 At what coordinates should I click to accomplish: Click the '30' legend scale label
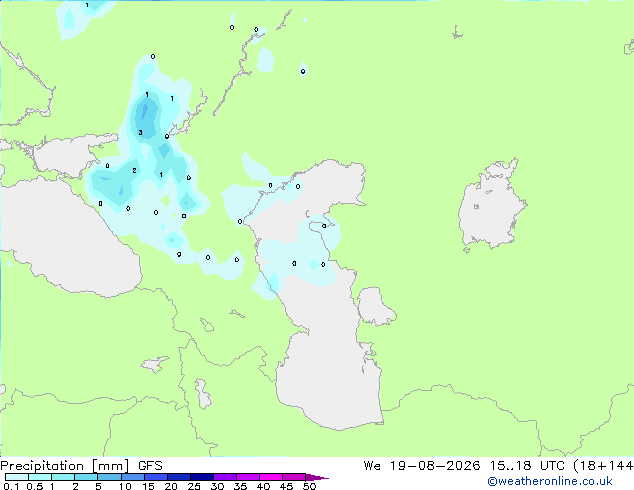(x=217, y=486)
